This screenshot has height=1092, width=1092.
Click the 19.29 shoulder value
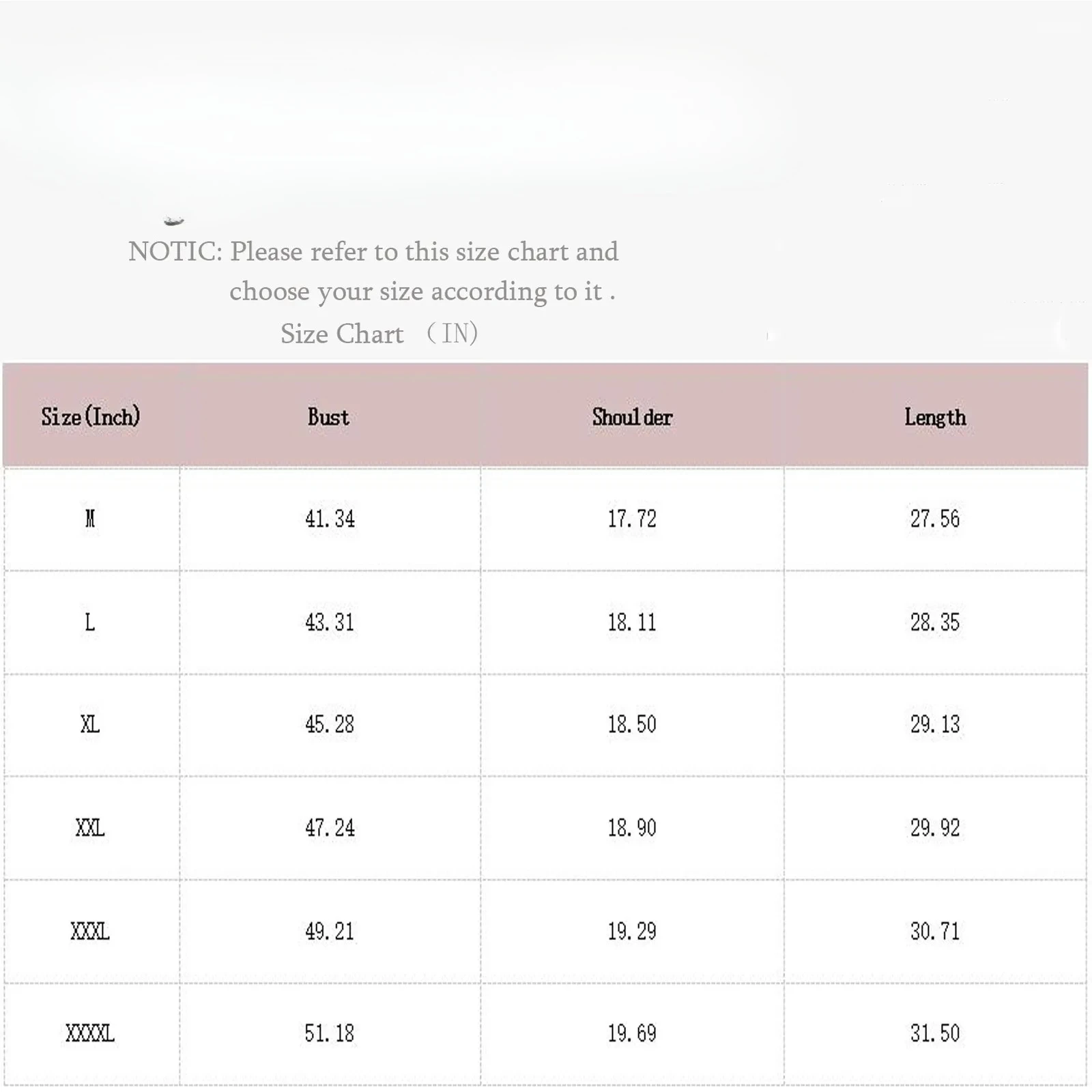point(632,931)
